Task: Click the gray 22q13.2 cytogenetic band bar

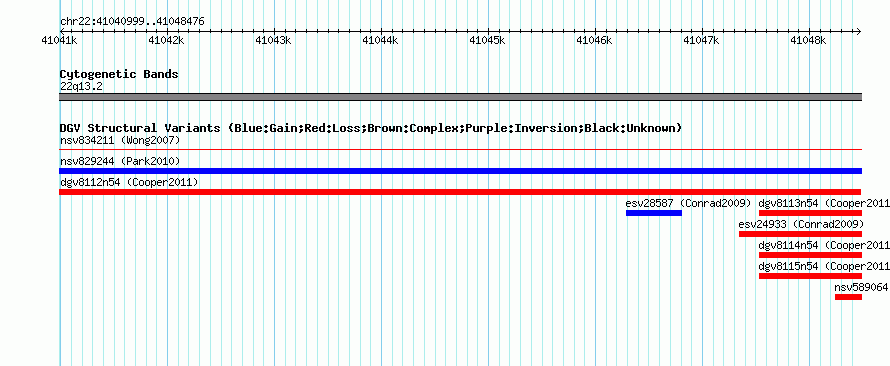Action: (x=460, y=97)
